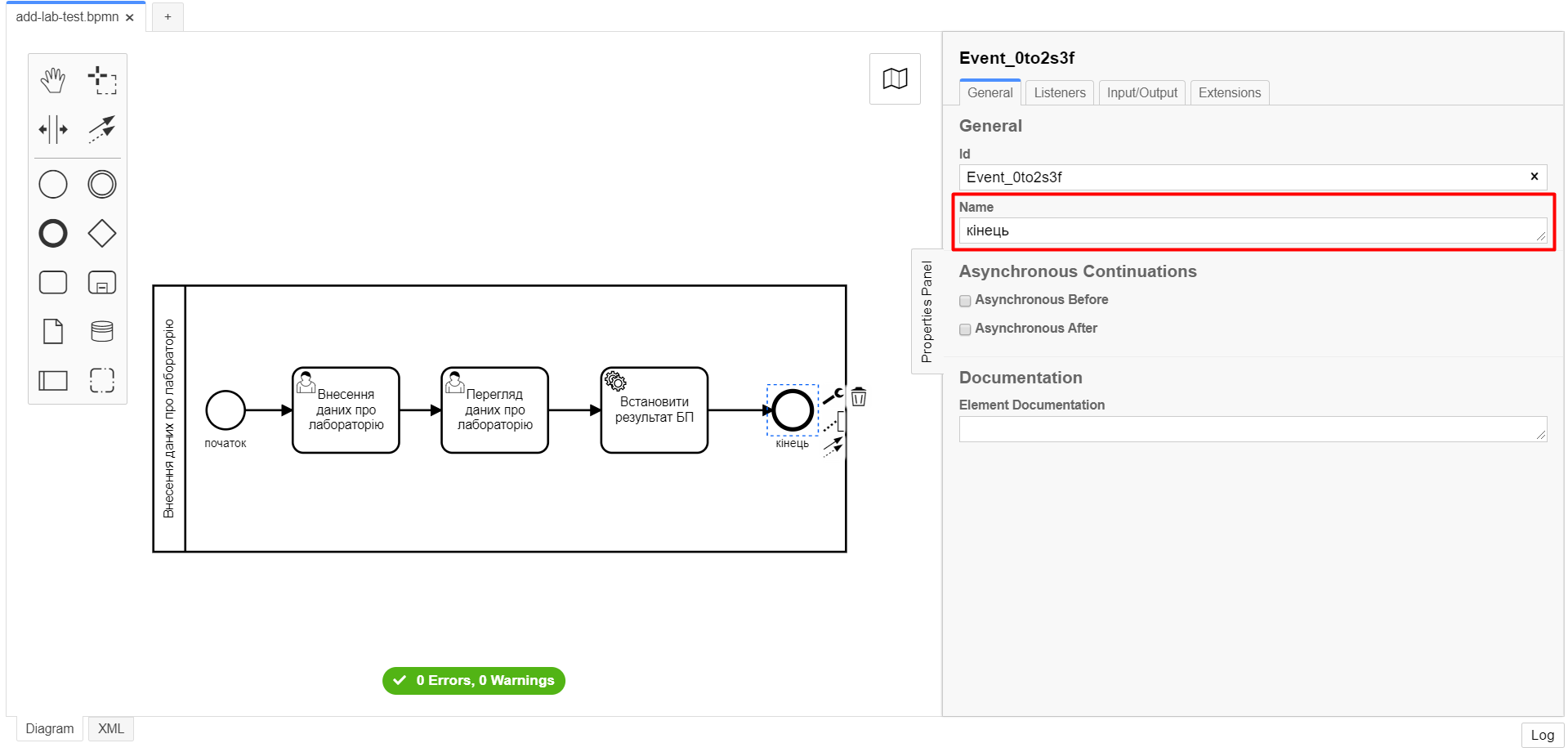This screenshot has height=752, width=1568.
Task: Click the wrench to change element type
Action: point(833,396)
